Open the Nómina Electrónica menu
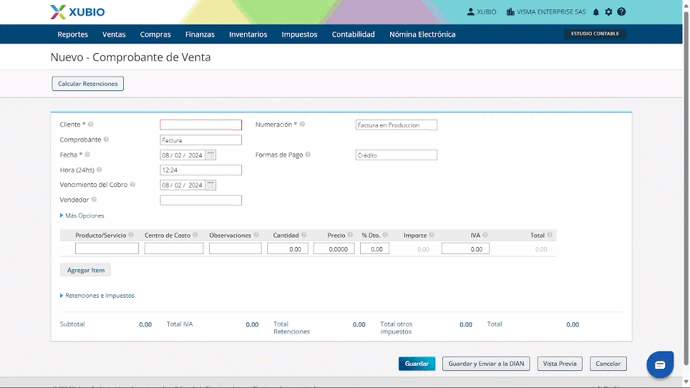This screenshot has height=388, width=690. pyautogui.click(x=422, y=34)
